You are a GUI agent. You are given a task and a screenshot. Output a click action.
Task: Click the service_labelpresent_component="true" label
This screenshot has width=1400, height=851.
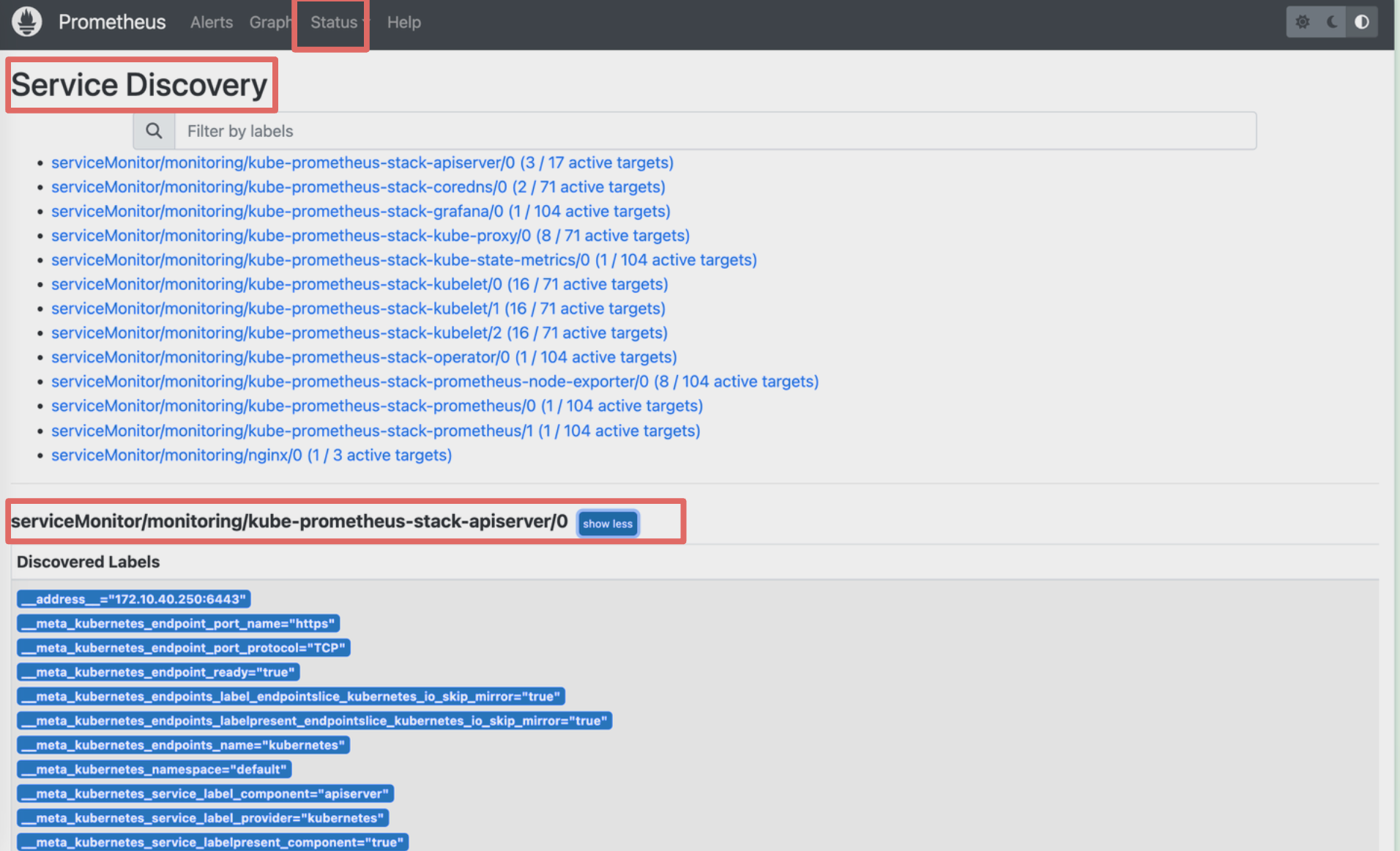(x=213, y=841)
